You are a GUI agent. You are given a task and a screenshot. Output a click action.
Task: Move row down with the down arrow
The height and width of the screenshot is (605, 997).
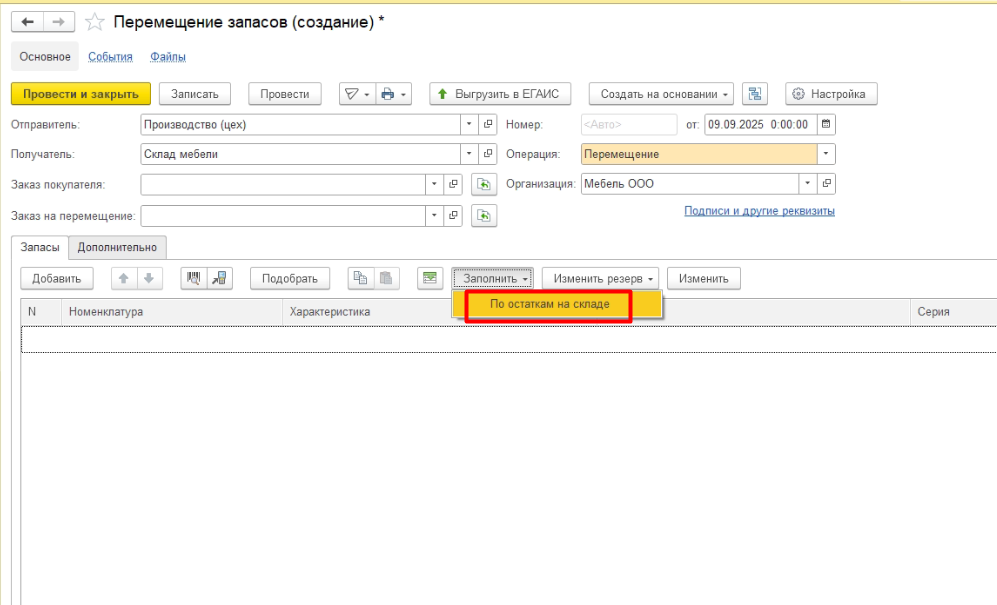tap(149, 279)
